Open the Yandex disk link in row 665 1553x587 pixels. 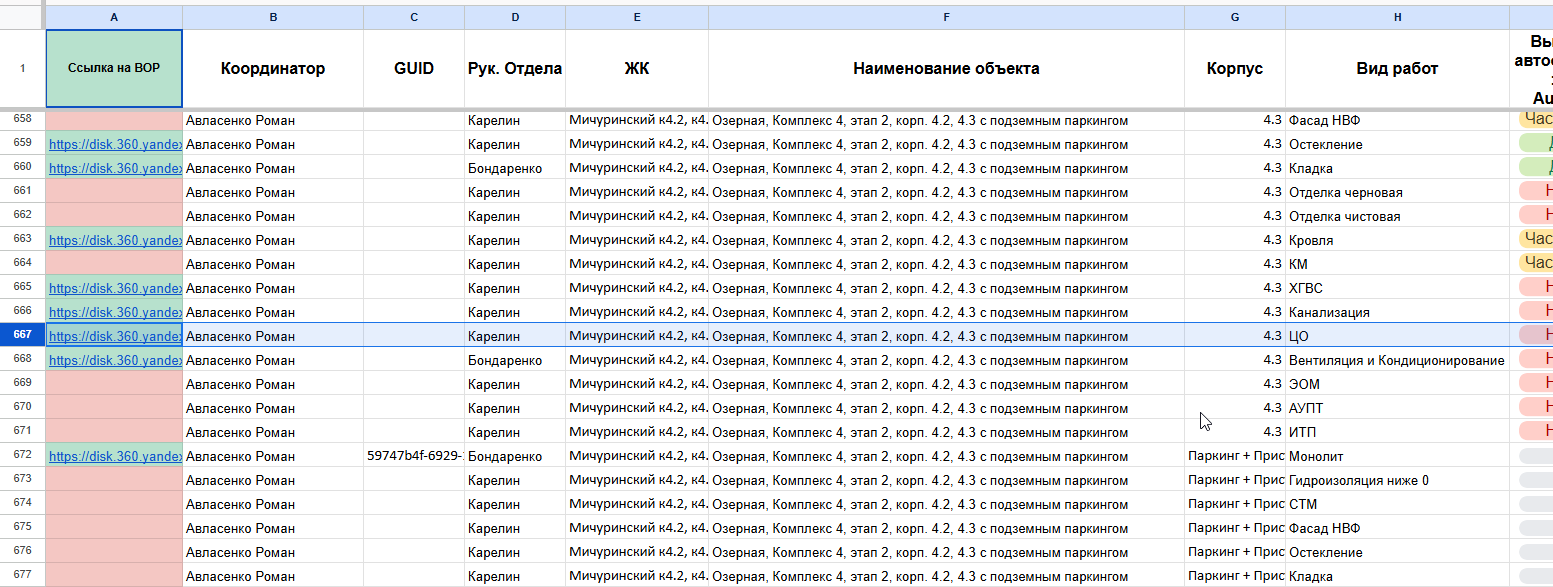click(x=115, y=288)
